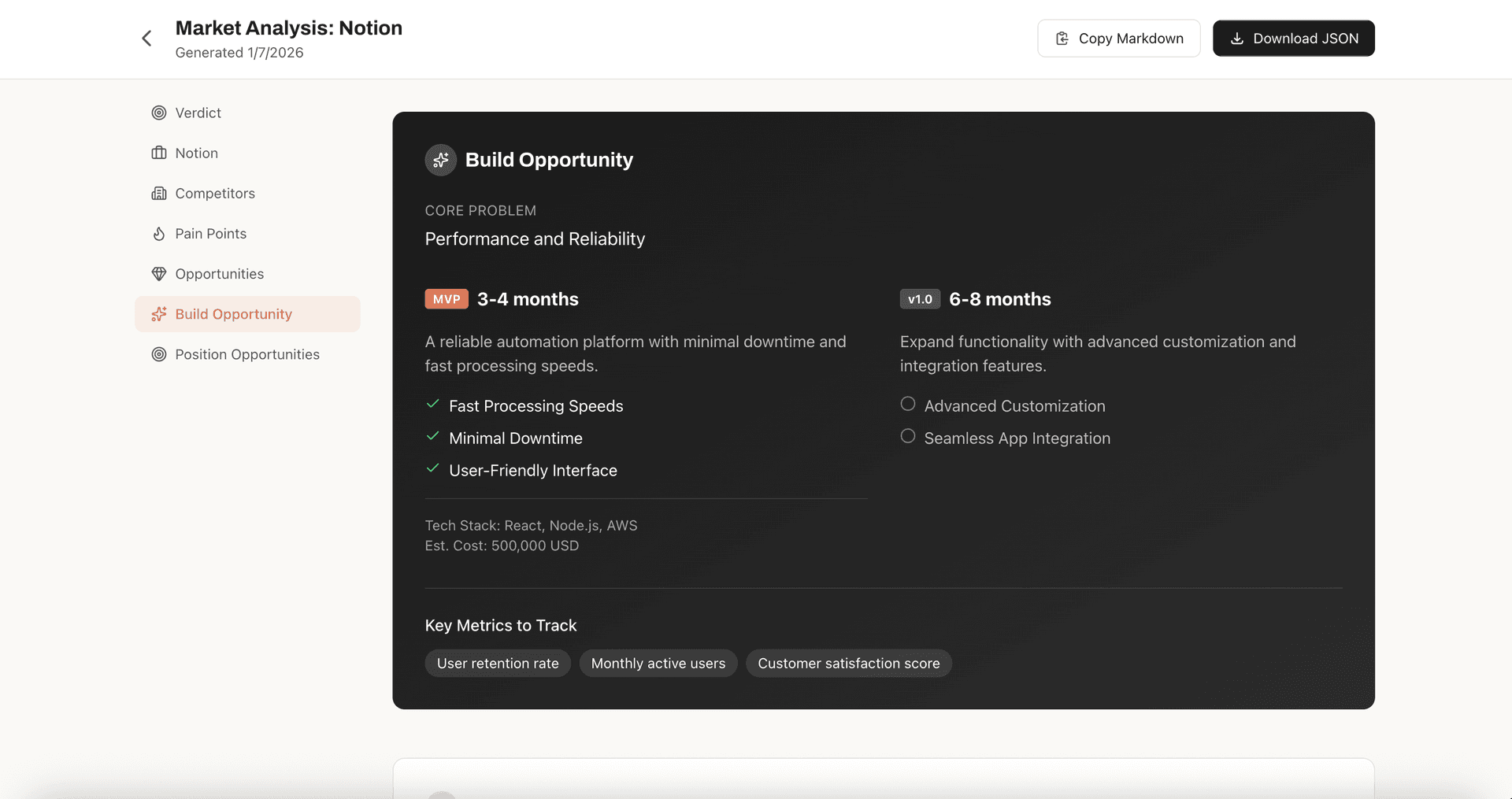Click the Notion briefcase icon in sidebar
Image resolution: width=1512 pixels, height=799 pixels.
pyautogui.click(x=159, y=153)
